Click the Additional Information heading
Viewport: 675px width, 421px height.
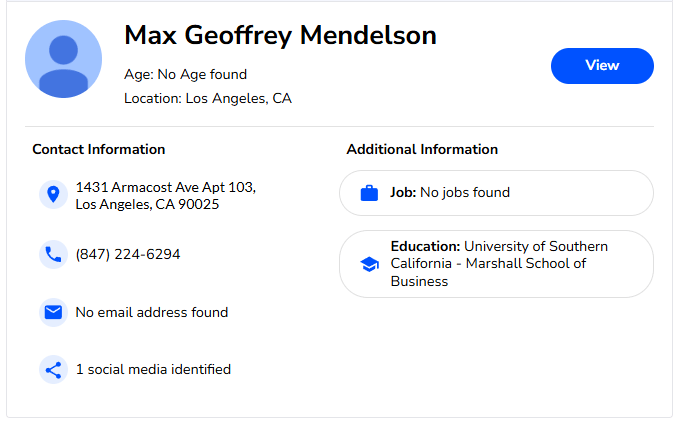click(422, 150)
